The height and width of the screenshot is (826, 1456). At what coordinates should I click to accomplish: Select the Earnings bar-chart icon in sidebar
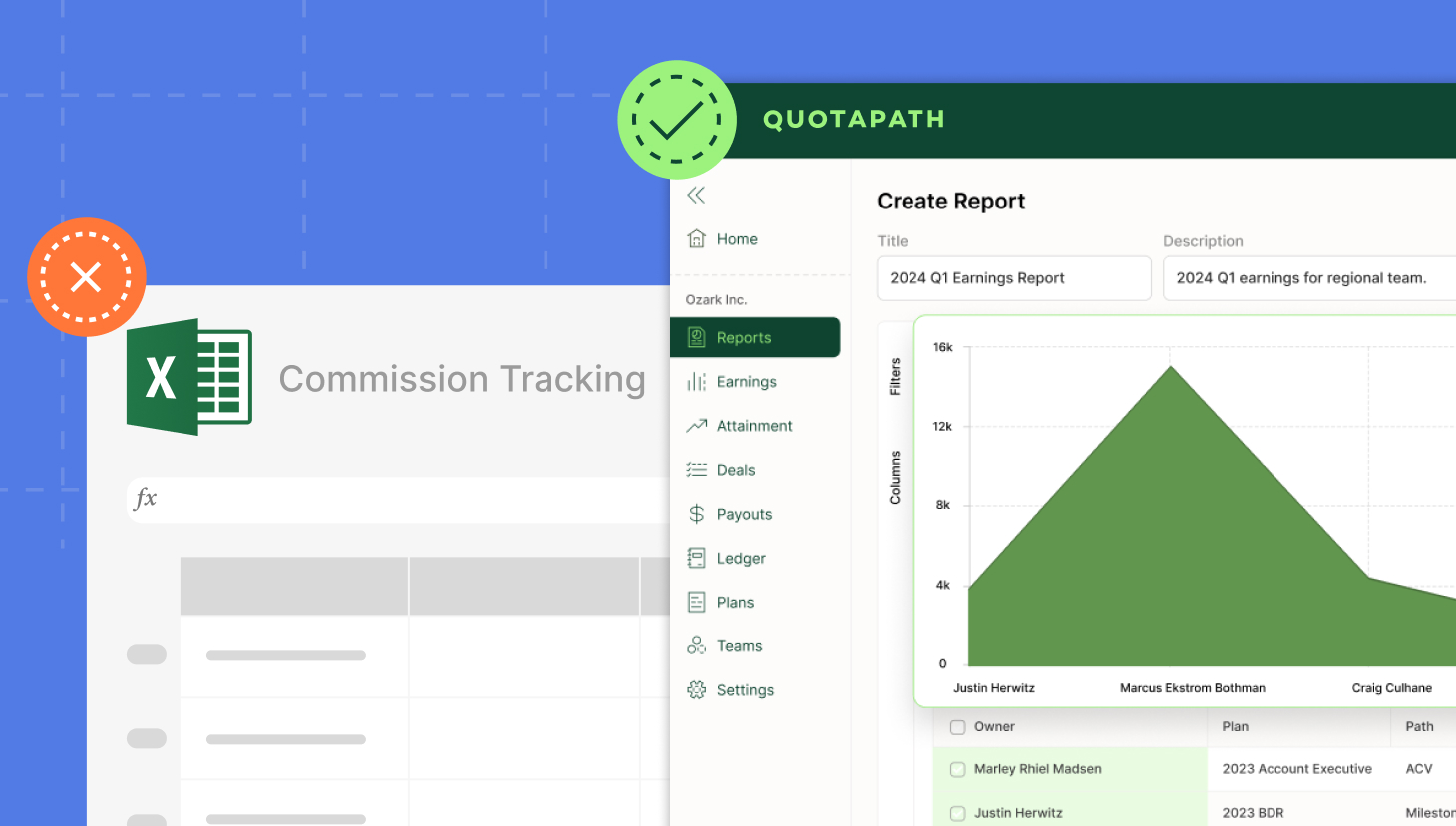695,381
